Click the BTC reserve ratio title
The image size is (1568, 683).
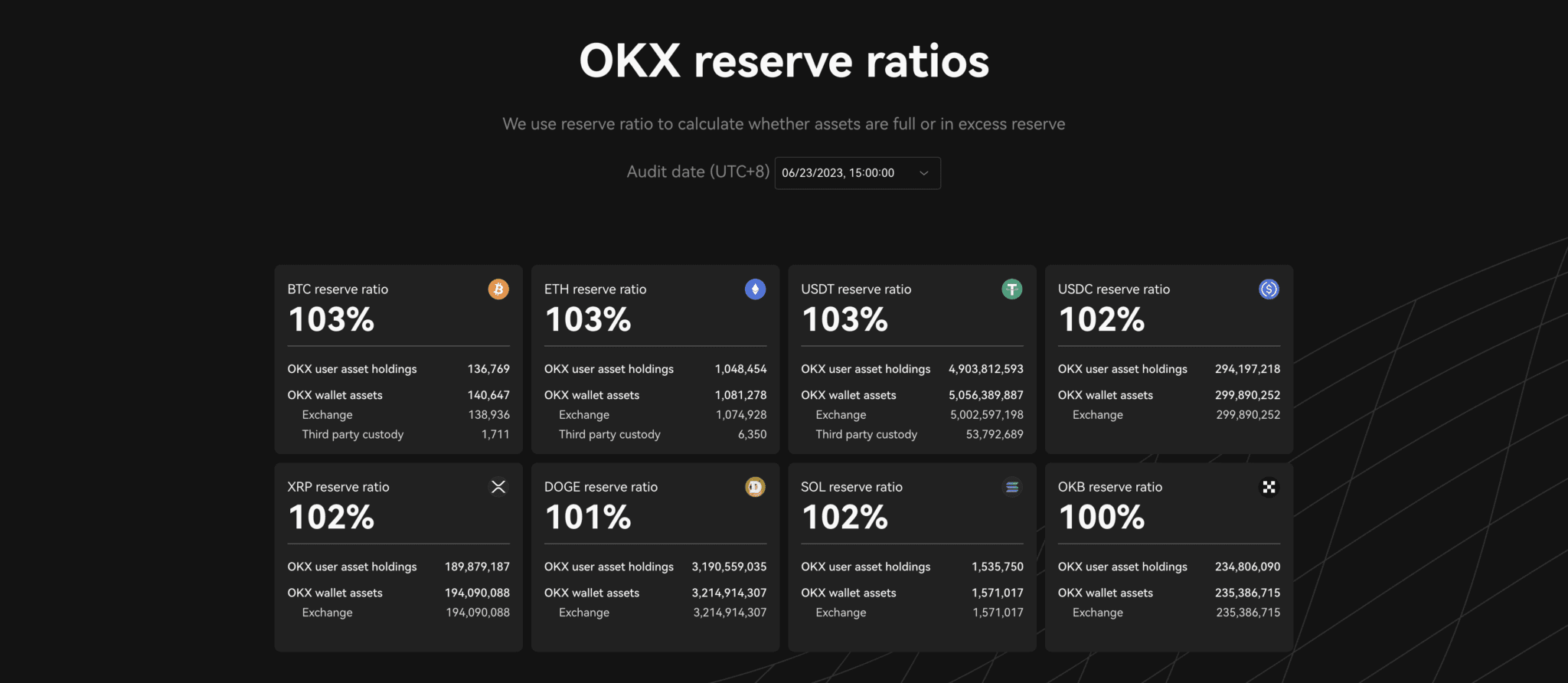(338, 289)
